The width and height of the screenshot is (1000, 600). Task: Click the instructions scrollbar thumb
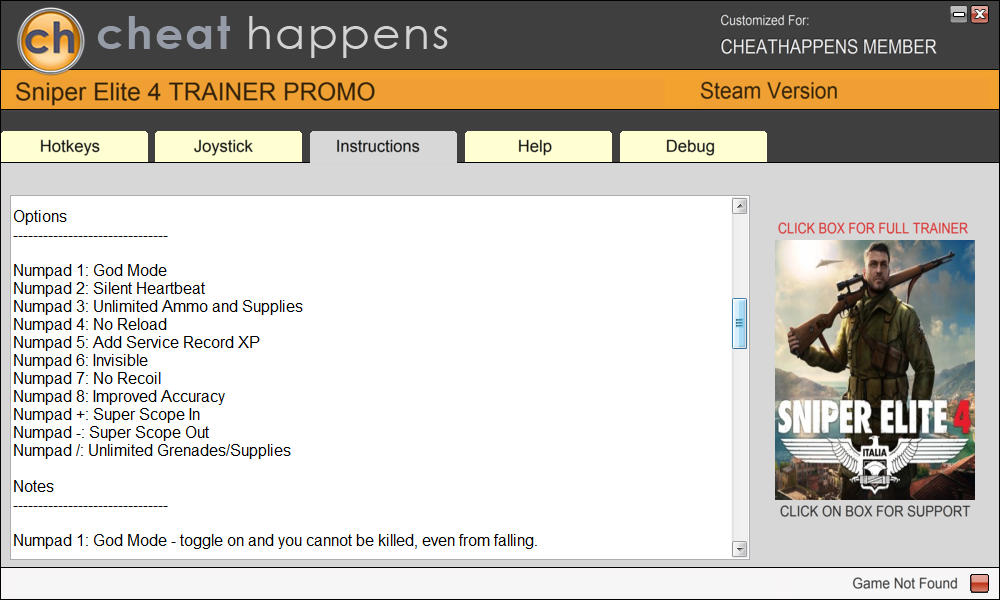click(740, 323)
